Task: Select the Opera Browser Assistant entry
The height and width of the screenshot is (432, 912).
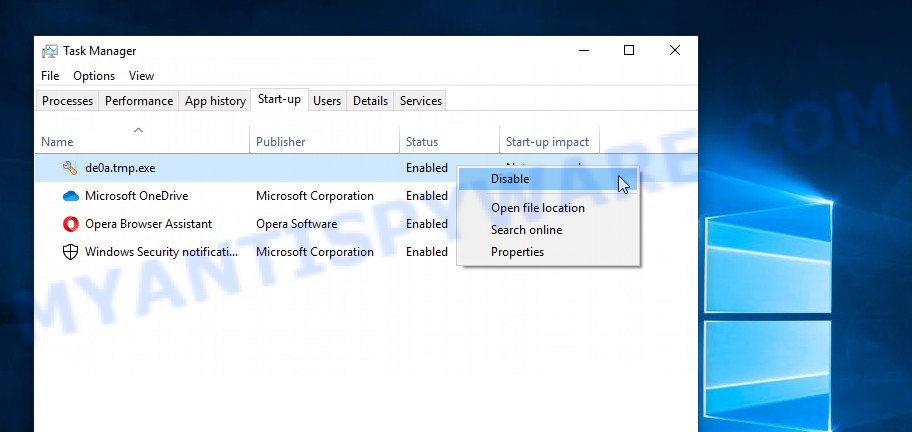Action: (x=148, y=224)
